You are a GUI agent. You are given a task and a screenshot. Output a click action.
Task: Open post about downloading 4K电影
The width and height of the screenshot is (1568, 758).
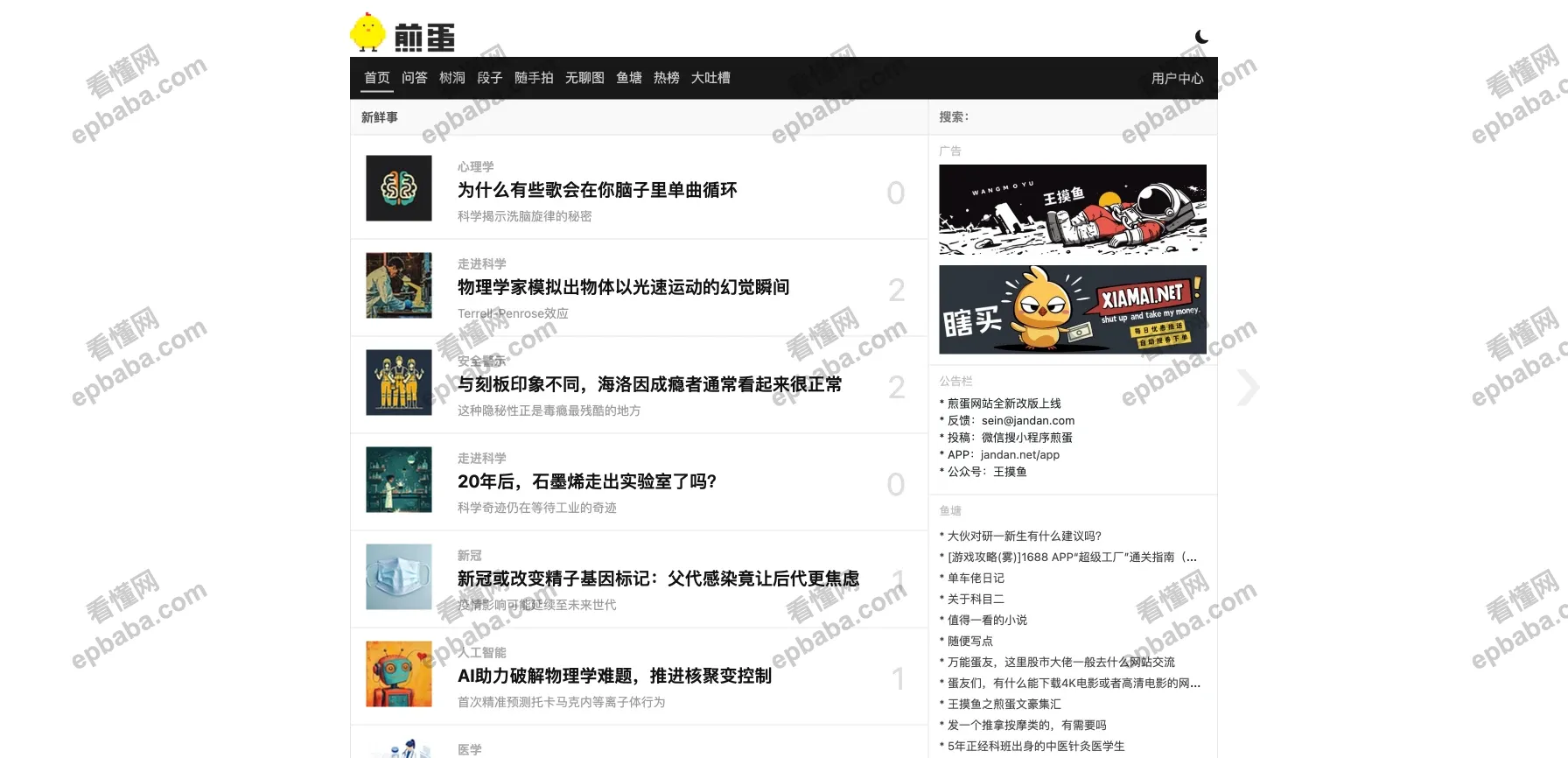(1074, 683)
